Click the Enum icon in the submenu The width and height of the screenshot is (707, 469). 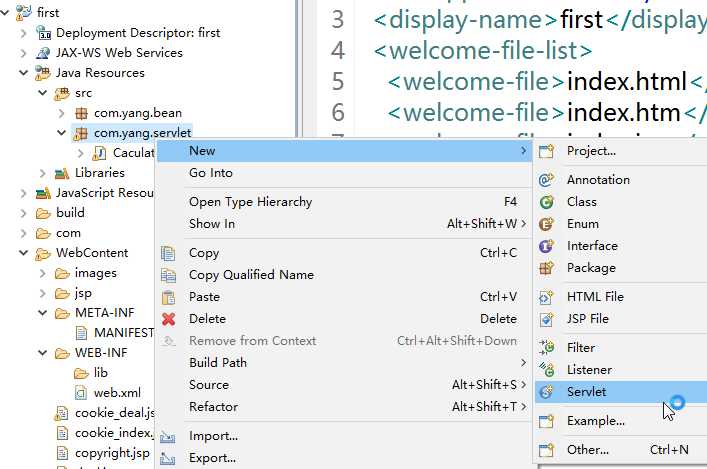coord(546,224)
